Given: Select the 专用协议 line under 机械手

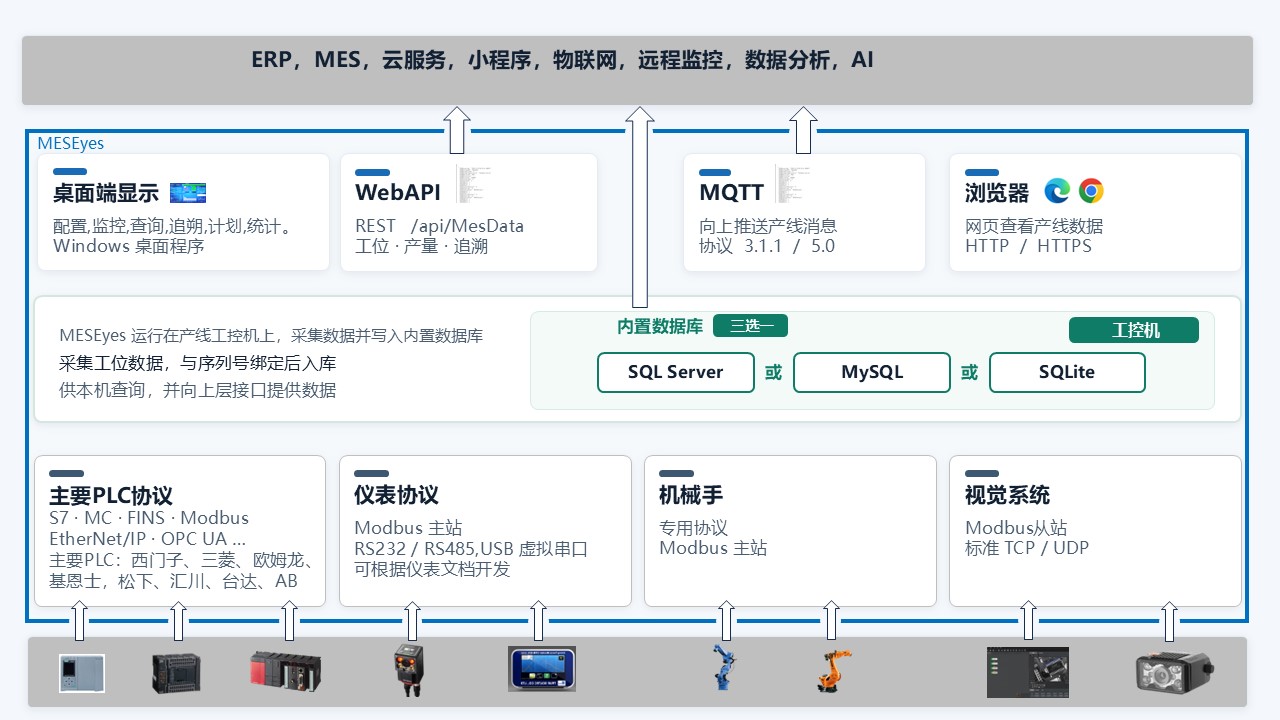Looking at the screenshot, I should pos(693,528).
